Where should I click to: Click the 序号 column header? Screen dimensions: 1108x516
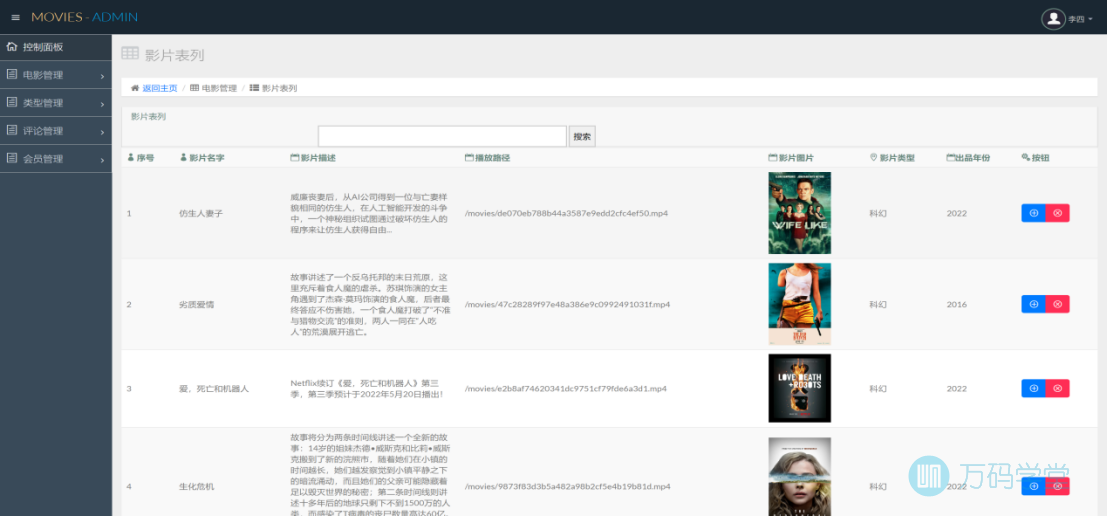coord(141,158)
